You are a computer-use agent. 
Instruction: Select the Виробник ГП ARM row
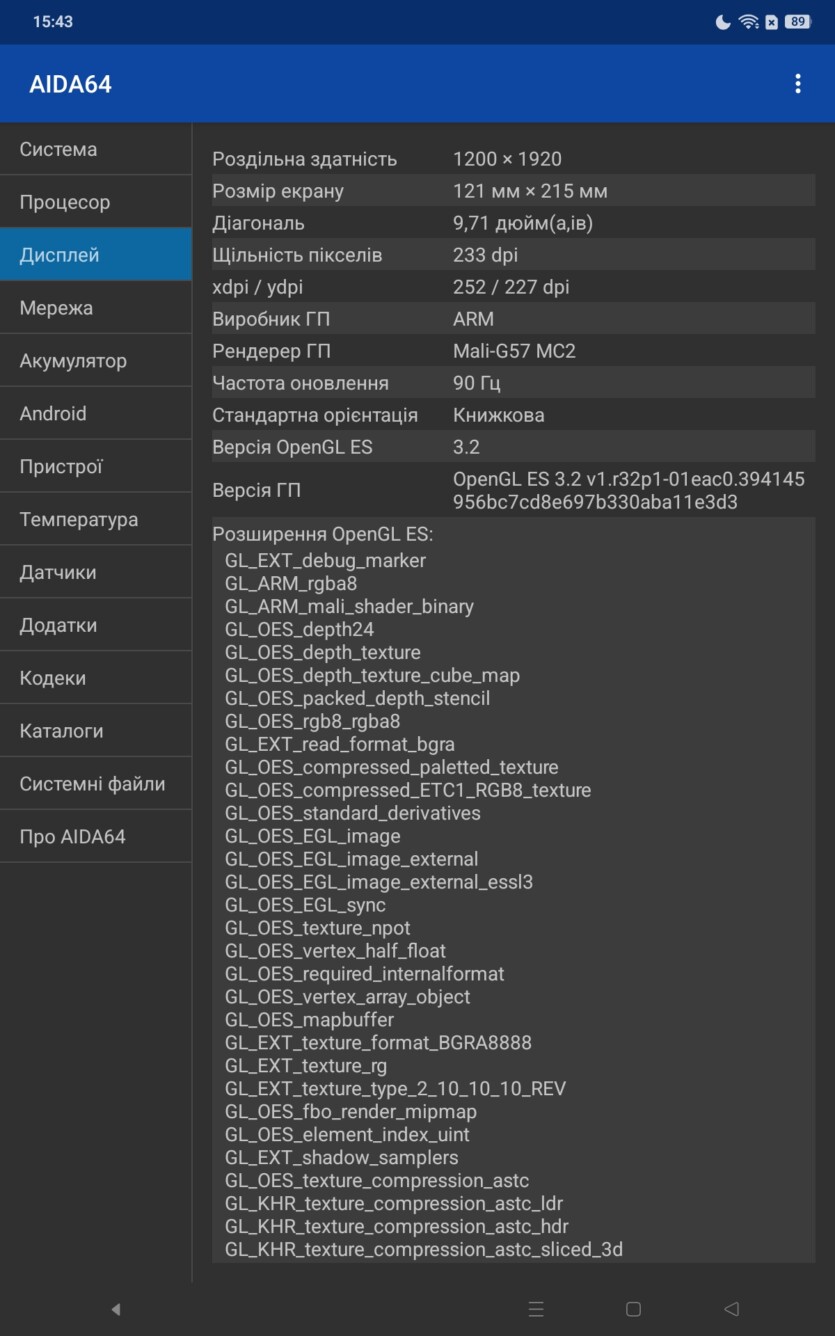(x=513, y=319)
